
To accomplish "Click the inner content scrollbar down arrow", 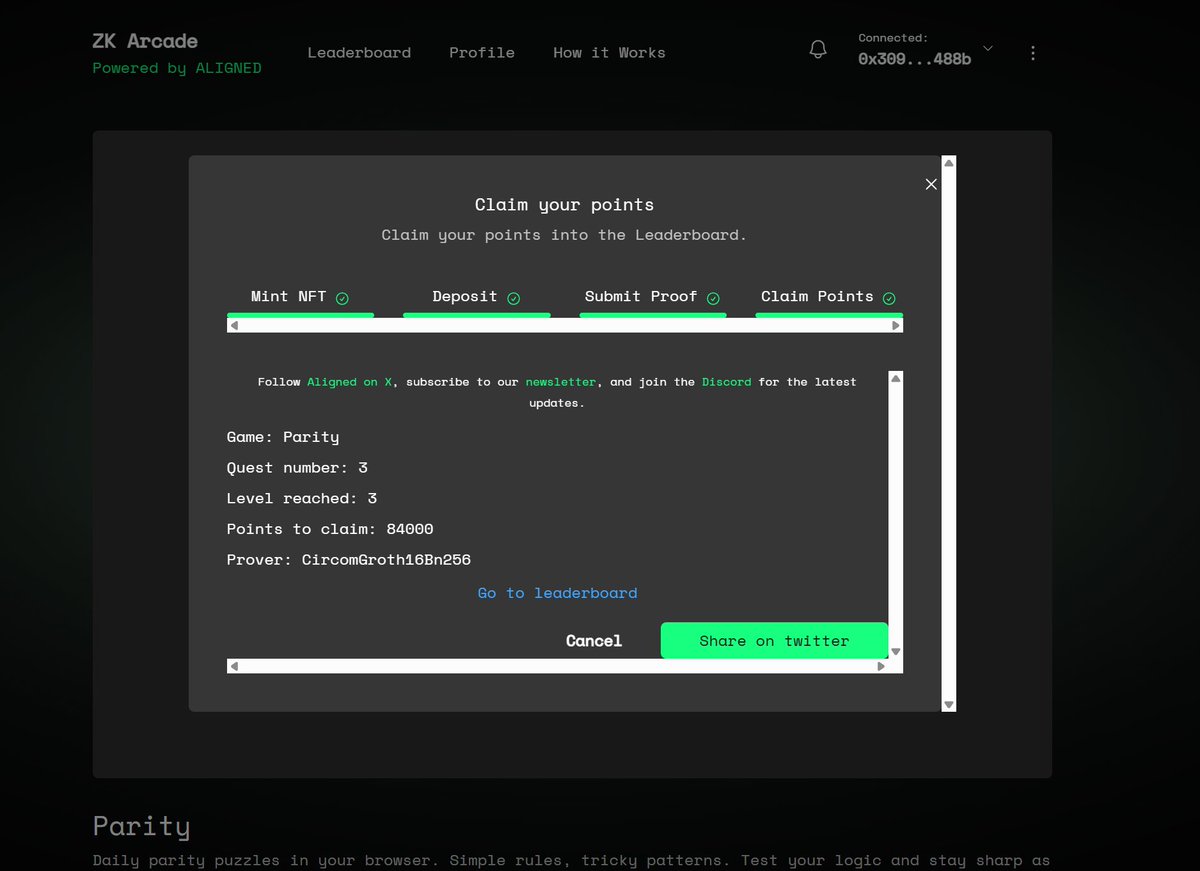I will (x=896, y=651).
